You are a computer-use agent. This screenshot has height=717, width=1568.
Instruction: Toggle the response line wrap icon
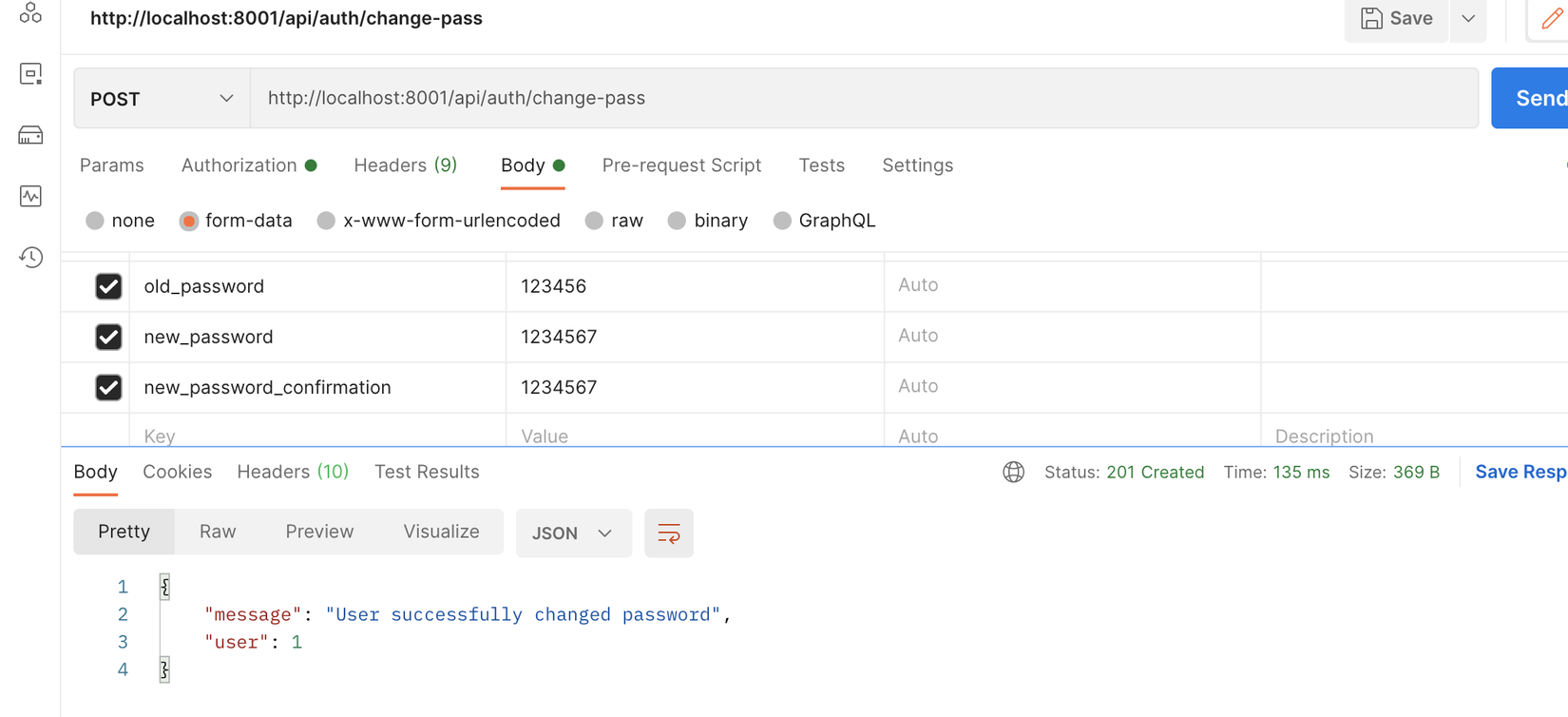[x=668, y=533]
